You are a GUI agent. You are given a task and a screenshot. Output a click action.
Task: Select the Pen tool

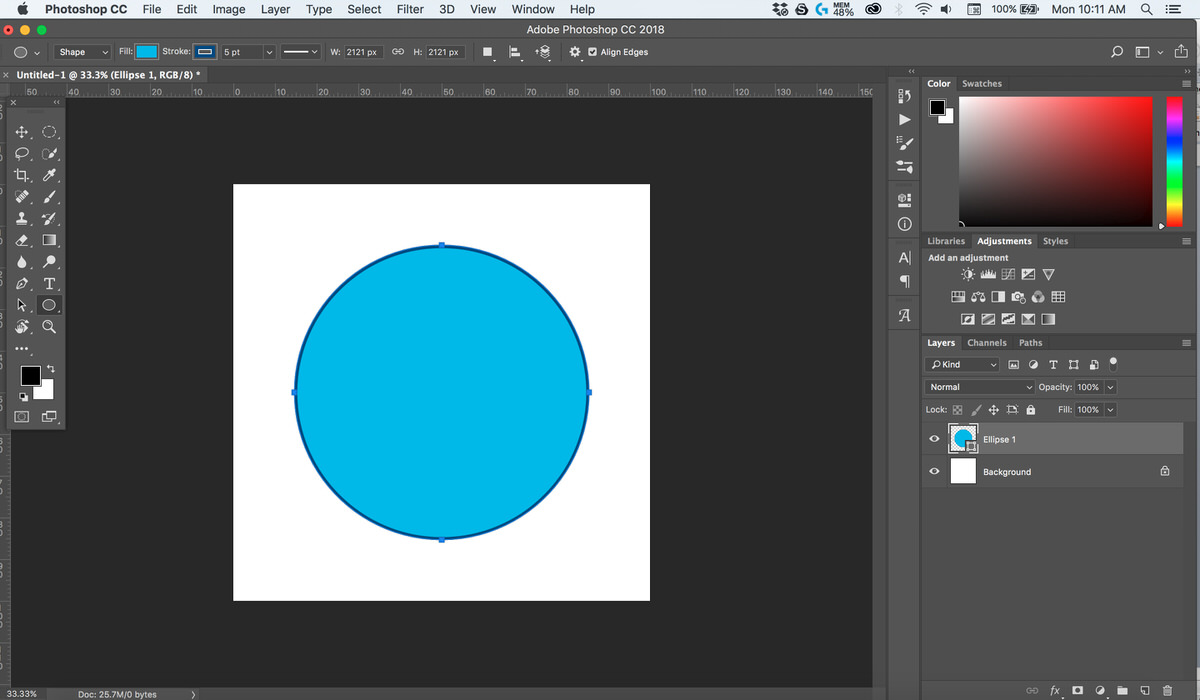[22, 284]
